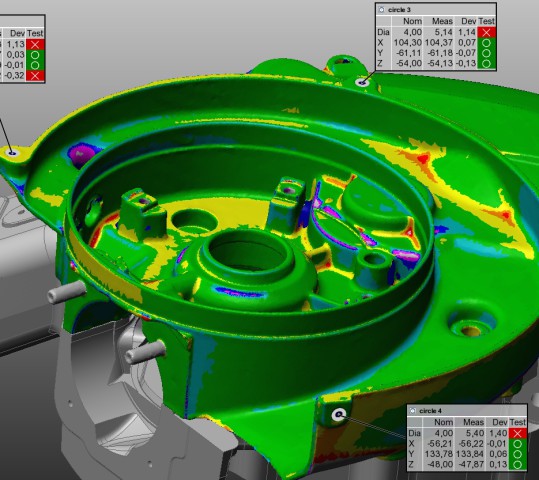This screenshot has height=480, width=539.
Task: Click the measured diameter 5,14 in circle 3
Action: (445, 32)
